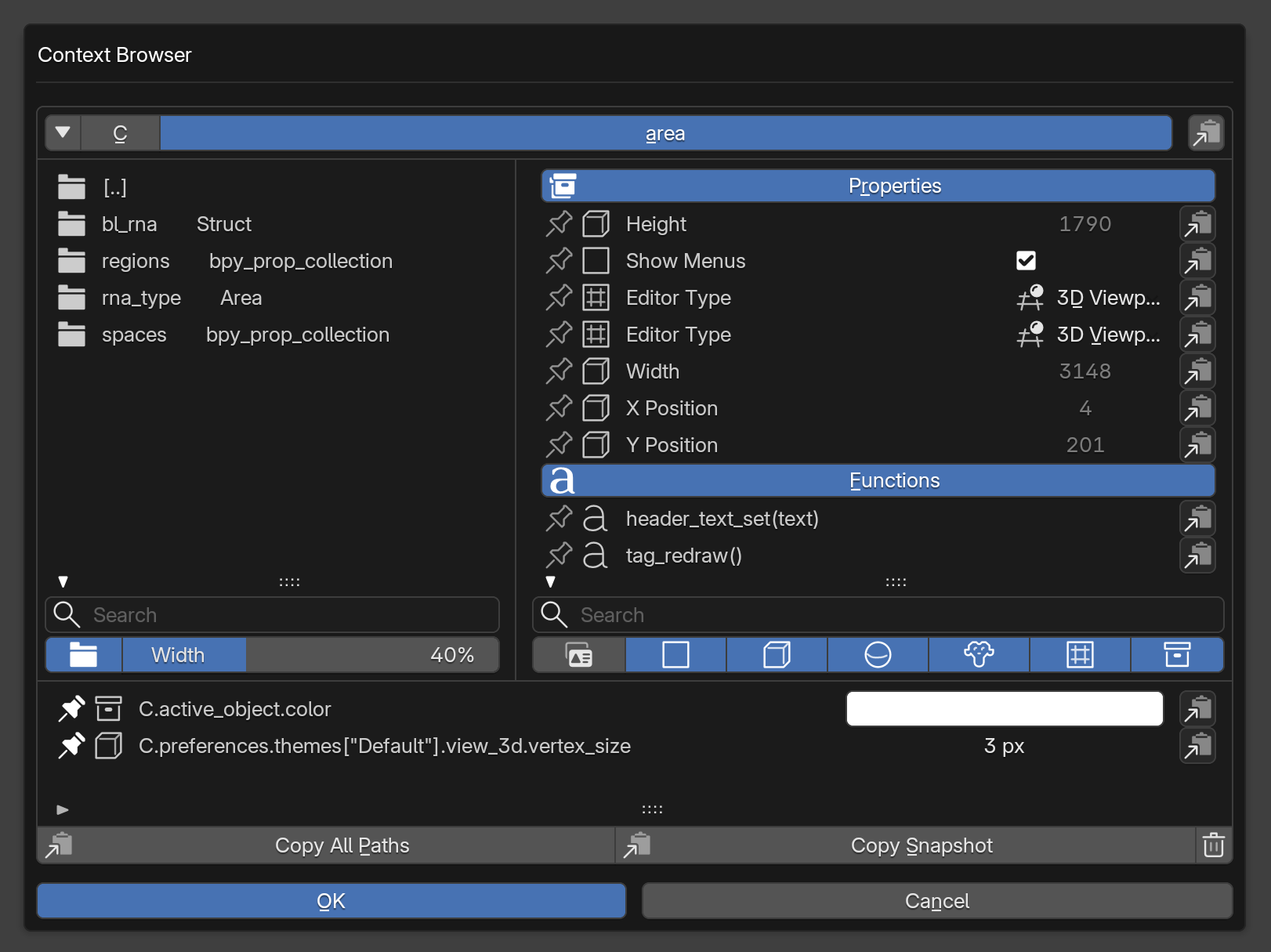Collapse Functions section header

878,480
